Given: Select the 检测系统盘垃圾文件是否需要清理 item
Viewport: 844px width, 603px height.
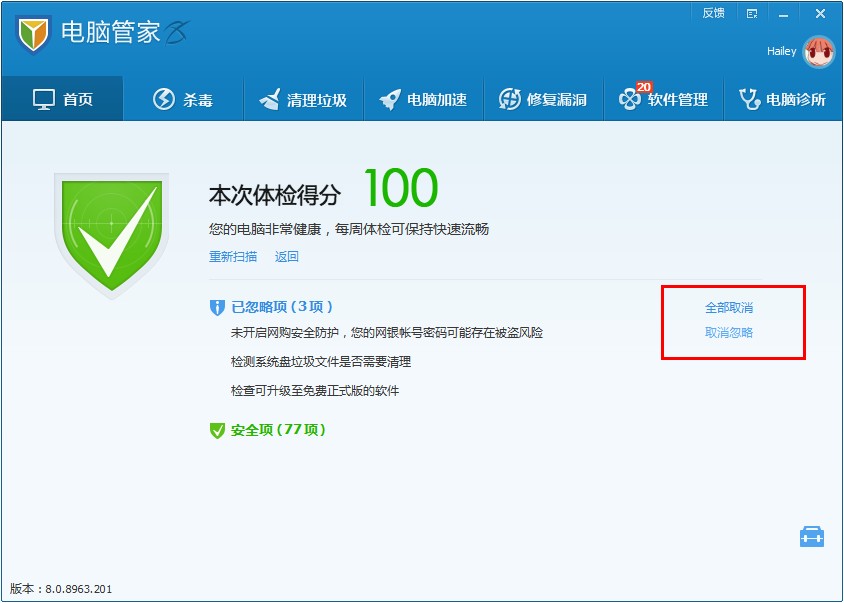Looking at the screenshot, I should (x=320, y=361).
